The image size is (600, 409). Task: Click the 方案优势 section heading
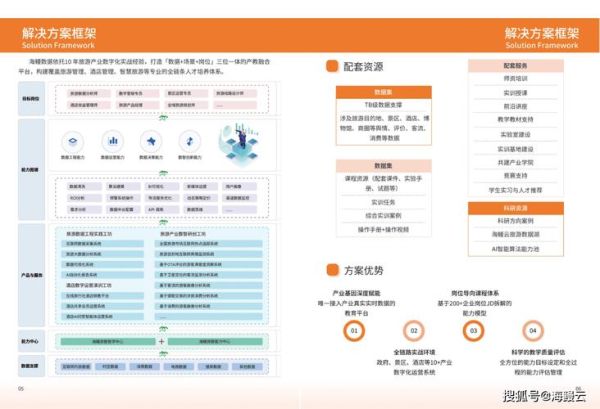click(x=364, y=270)
